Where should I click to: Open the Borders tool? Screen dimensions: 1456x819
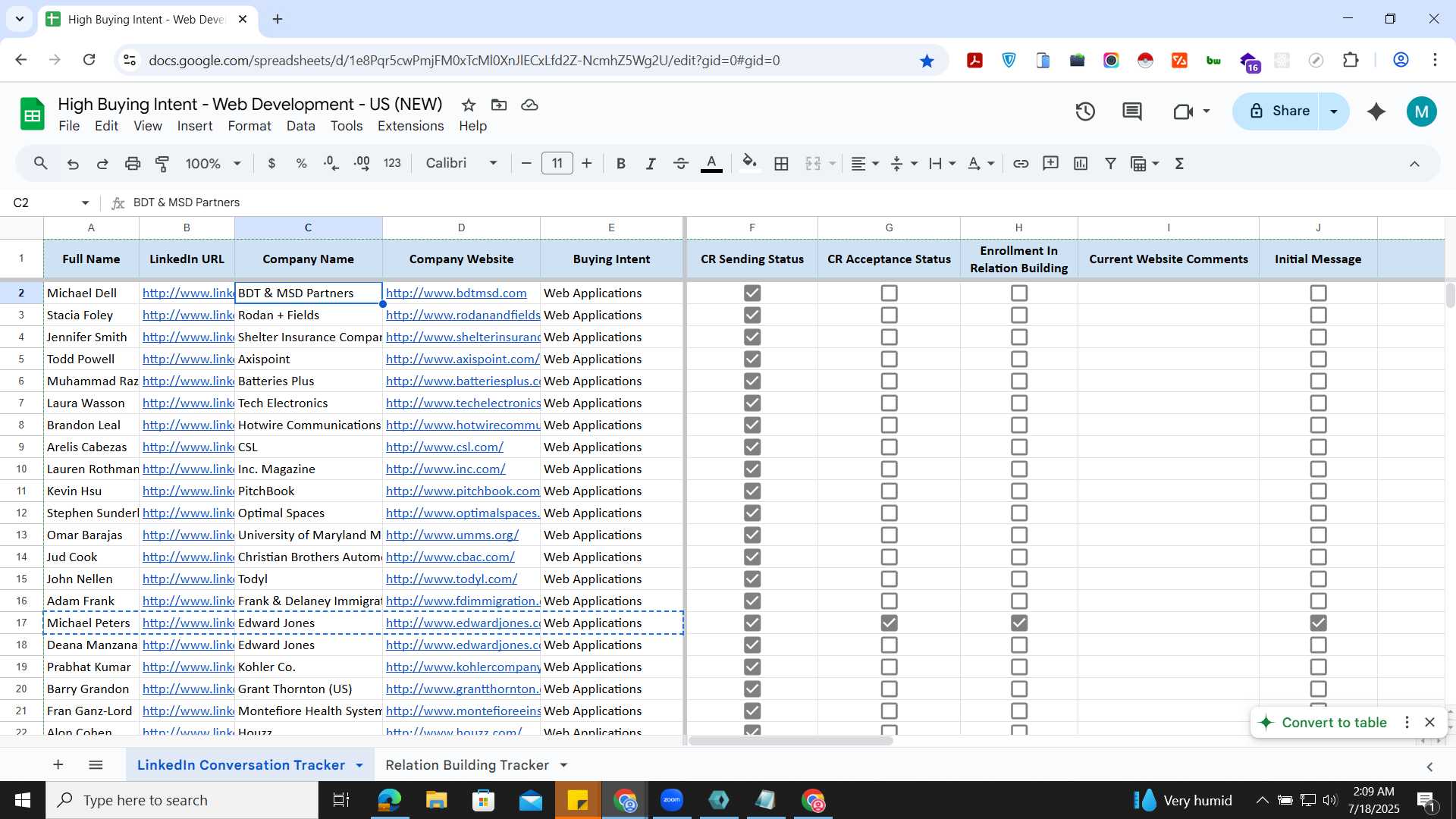click(781, 164)
